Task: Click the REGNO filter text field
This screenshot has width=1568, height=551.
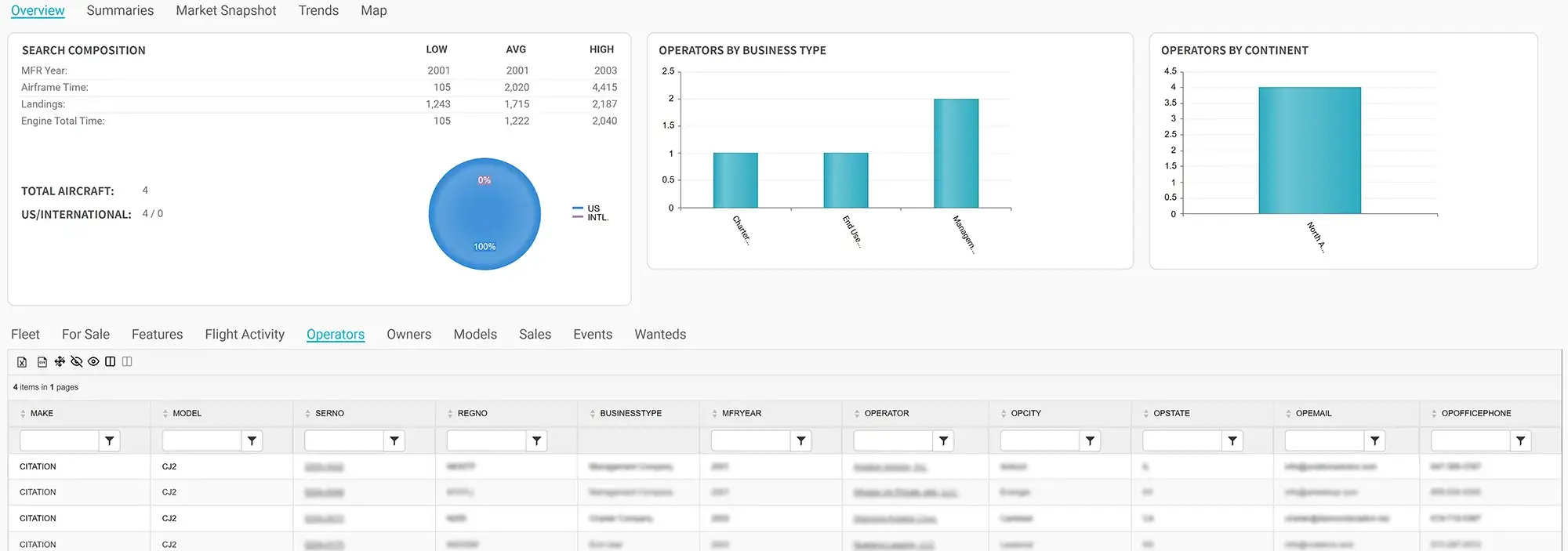Action: 486,441
